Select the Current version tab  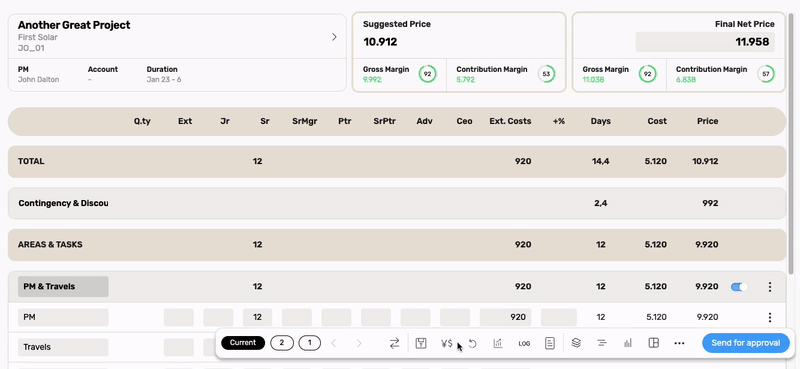243,343
